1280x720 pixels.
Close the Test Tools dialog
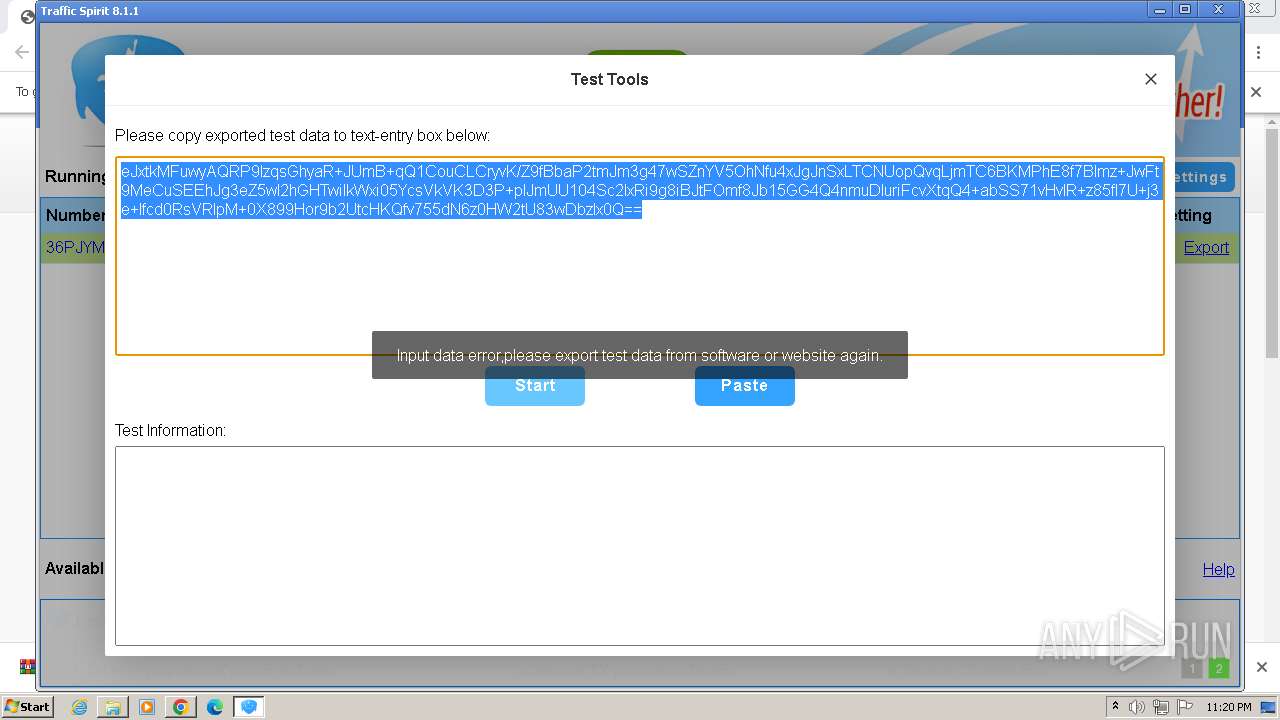1151,79
